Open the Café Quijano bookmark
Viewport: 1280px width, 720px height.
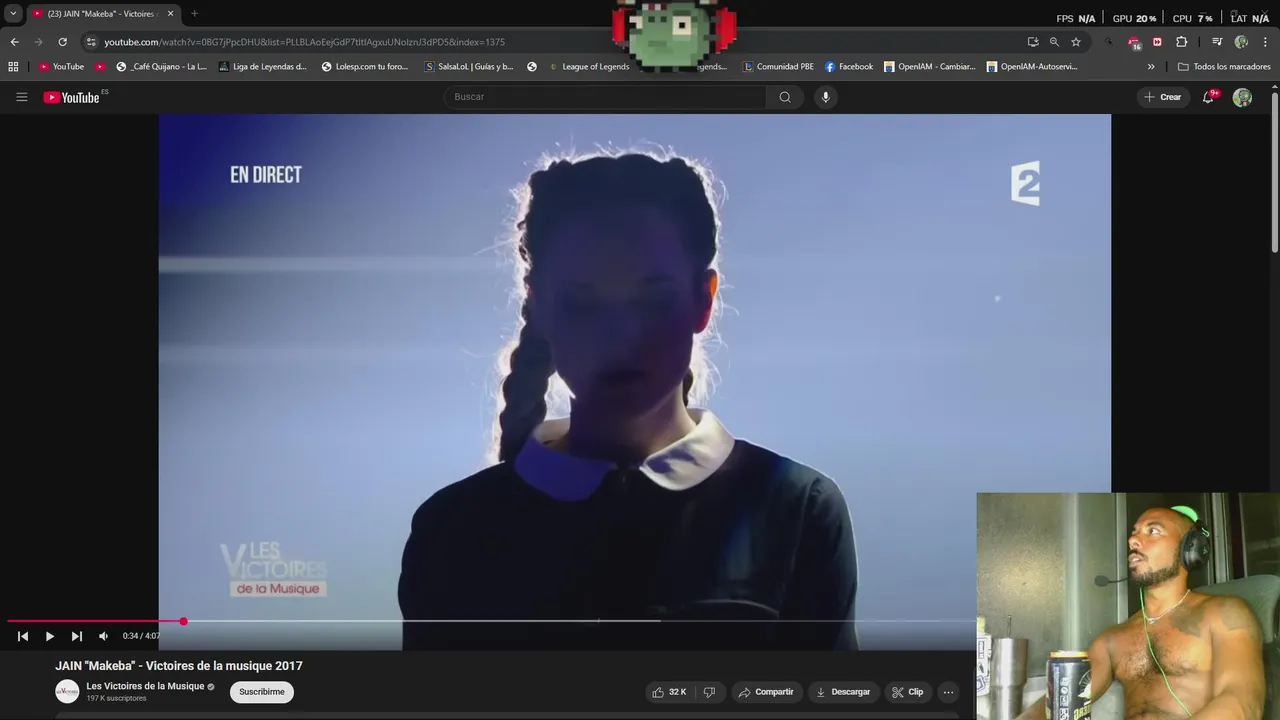pos(161,67)
